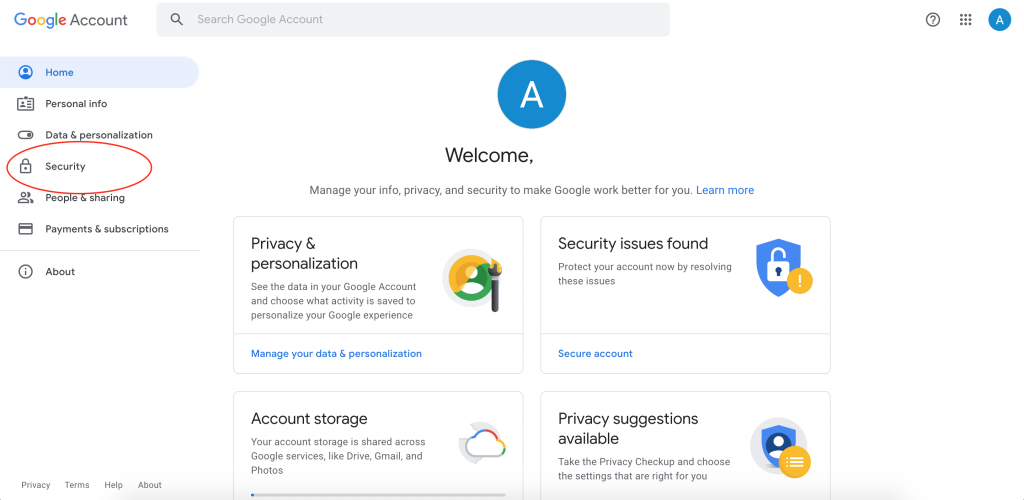Screen dimensions: 1024x500
Task: Open the Learn more link
Action: (725, 190)
